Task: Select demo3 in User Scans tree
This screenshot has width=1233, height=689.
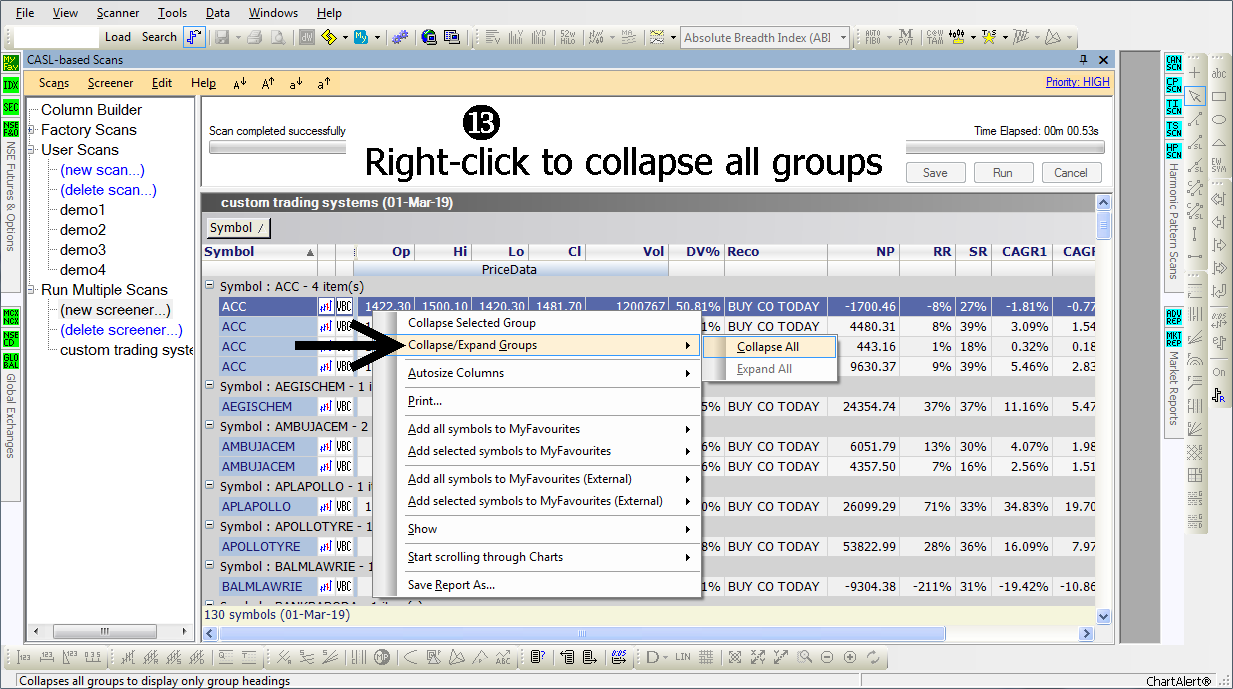Action: click(x=83, y=250)
